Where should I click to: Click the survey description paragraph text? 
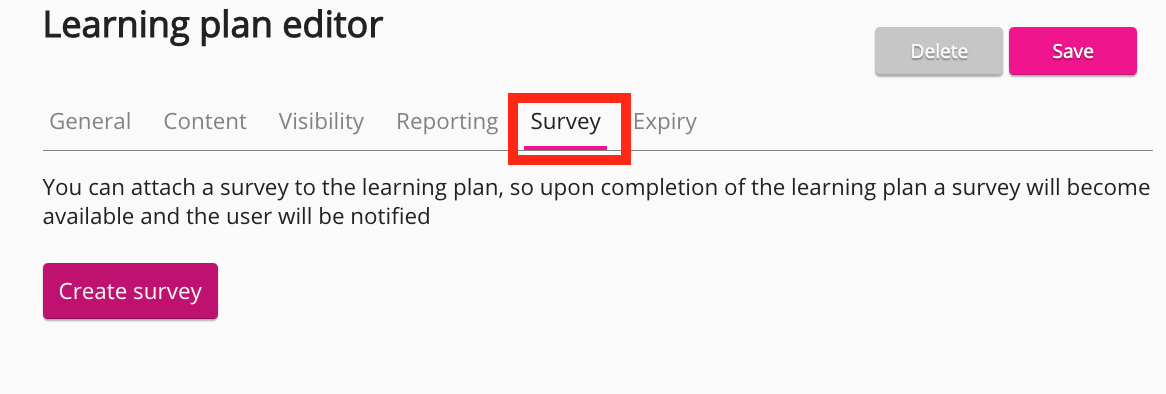pos(596,201)
